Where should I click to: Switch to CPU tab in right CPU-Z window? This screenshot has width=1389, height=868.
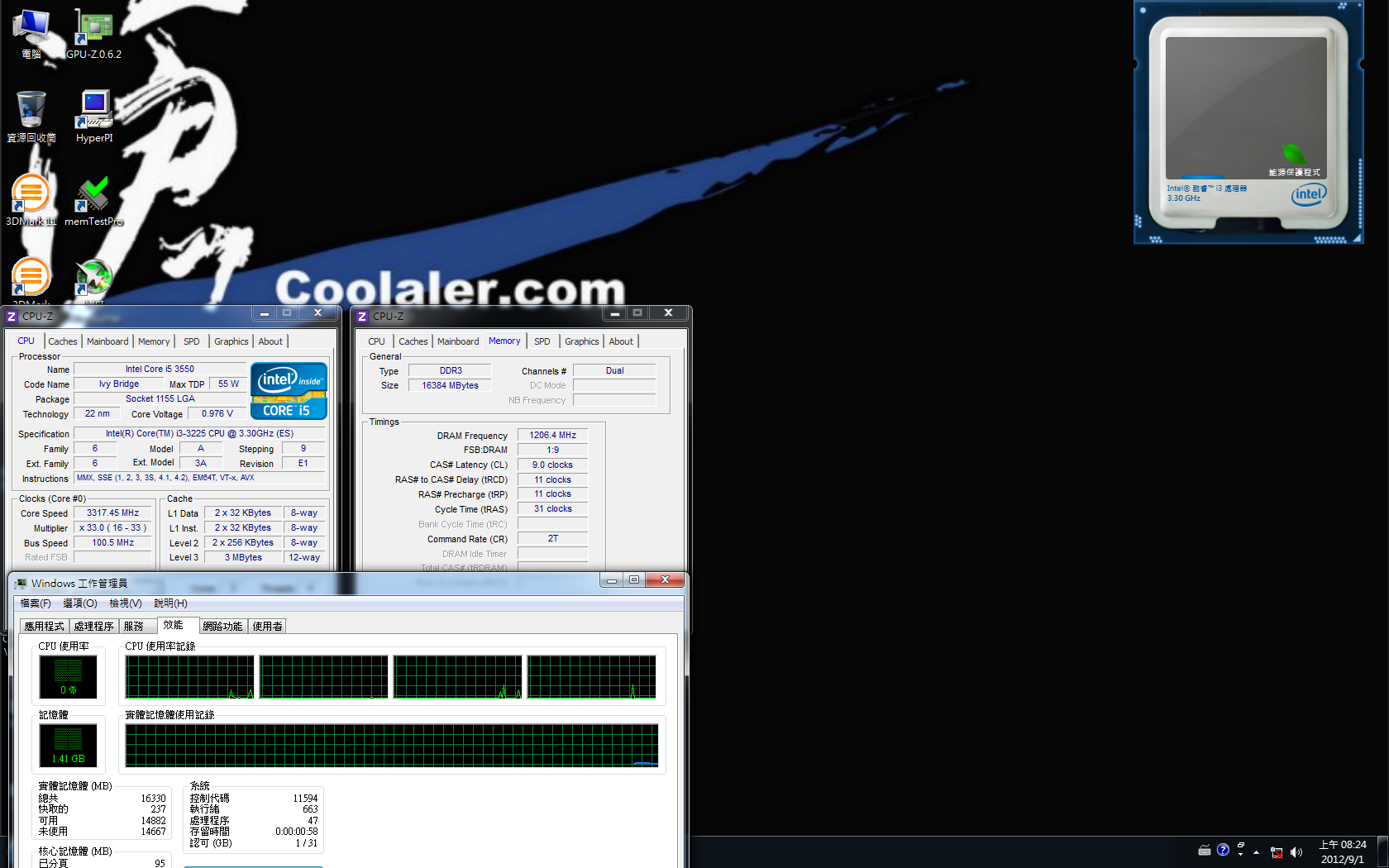click(x=377, y=341)
